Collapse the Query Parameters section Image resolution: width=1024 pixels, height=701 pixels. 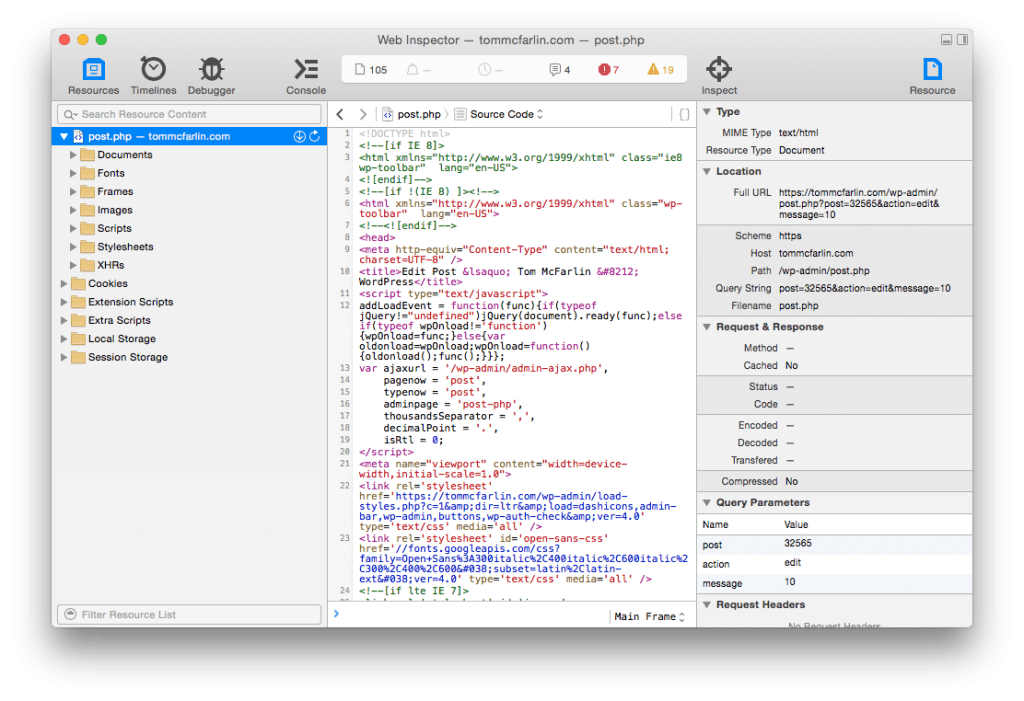(707, 502)
